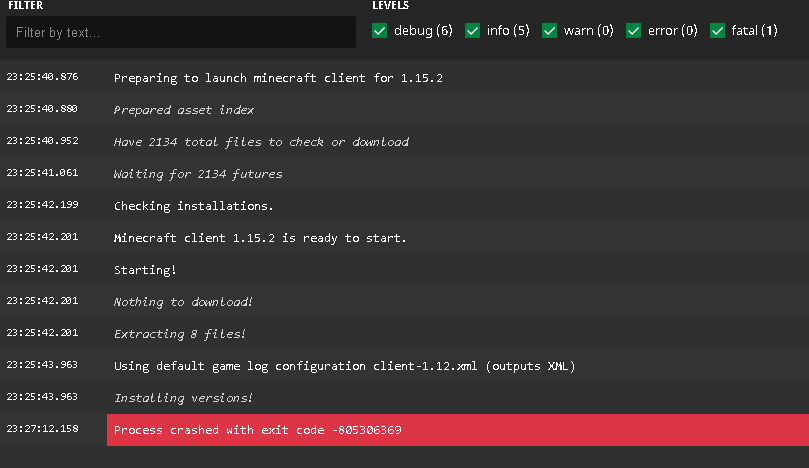Select log line 'Have 2134 total files to check or download'
The width and height of the screenshot is (809, 468).
point(261,142)
